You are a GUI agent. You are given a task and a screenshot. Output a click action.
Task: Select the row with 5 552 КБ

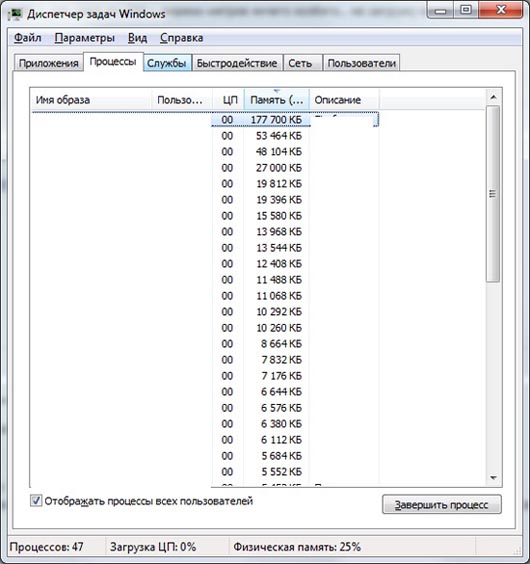tap(205, 472)
